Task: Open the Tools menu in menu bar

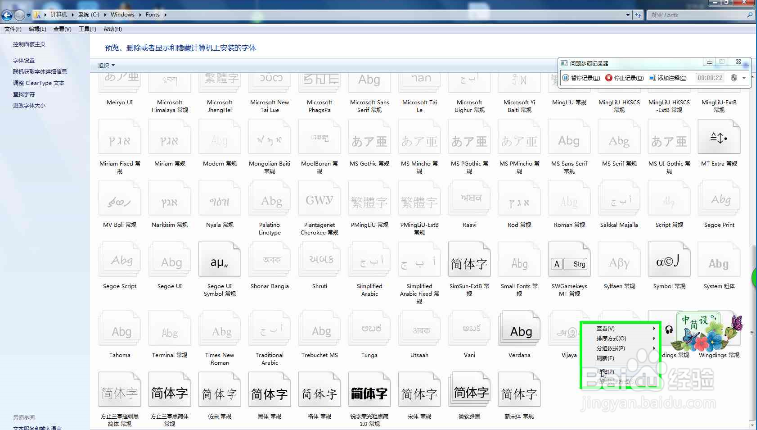Action: (87, 29)
